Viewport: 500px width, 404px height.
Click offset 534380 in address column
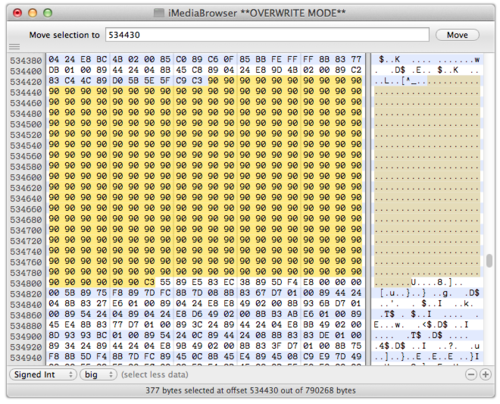[x=26, y=60]
